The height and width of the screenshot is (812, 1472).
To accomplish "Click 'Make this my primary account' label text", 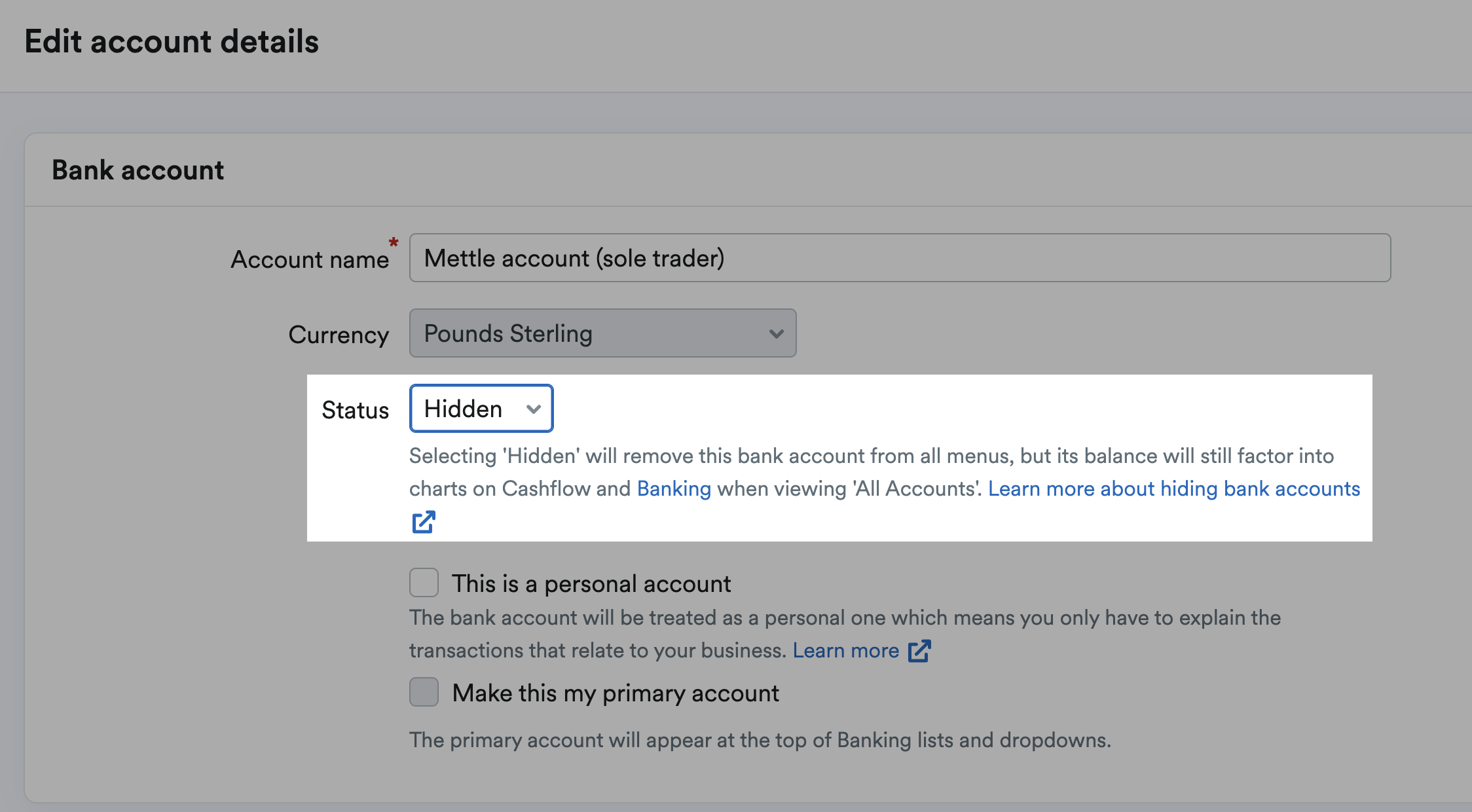I will tap(616, 693).
